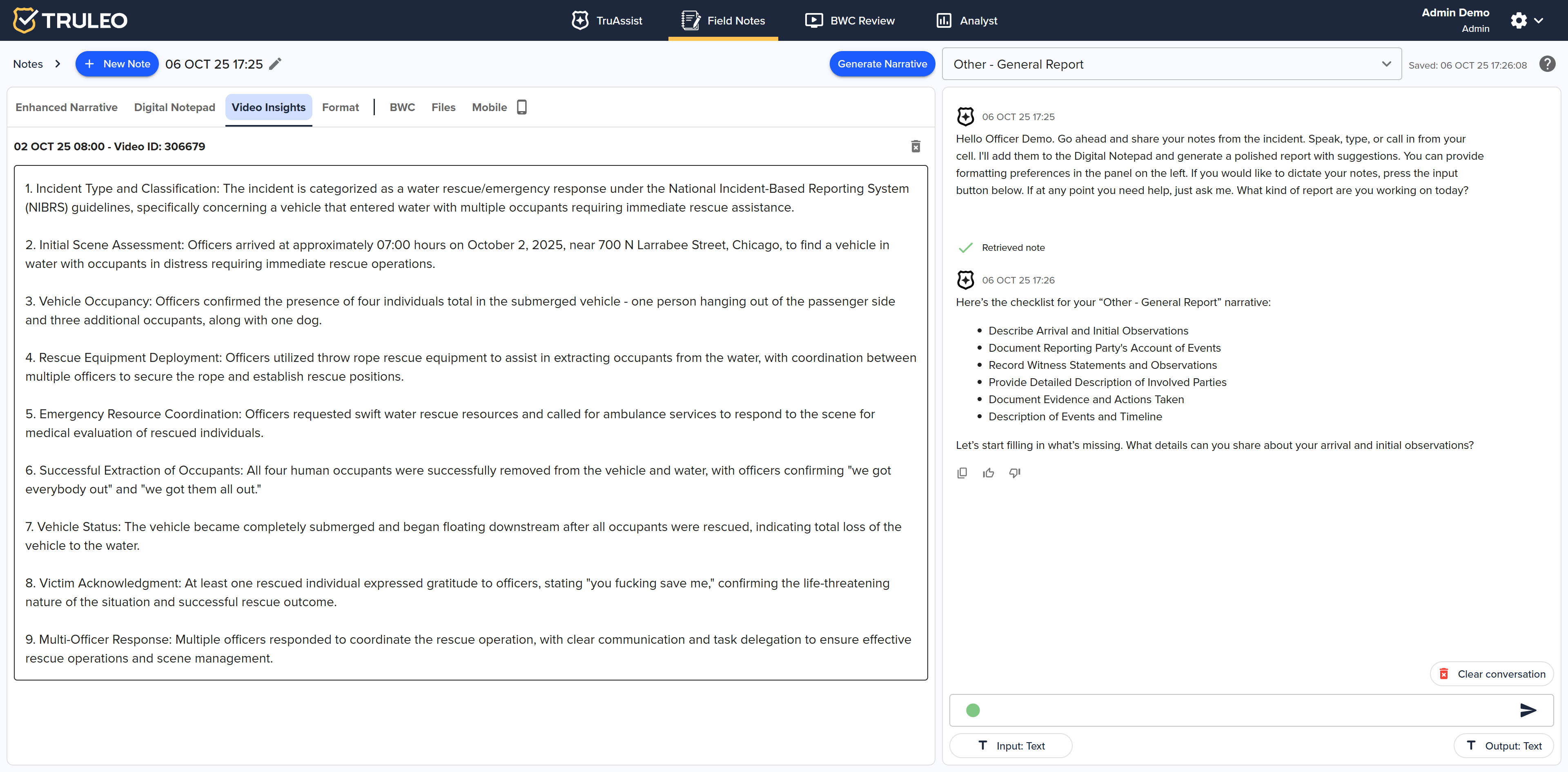Click the Truleo logo
The width and height of the screenshot is (1568, 772).
70,20
